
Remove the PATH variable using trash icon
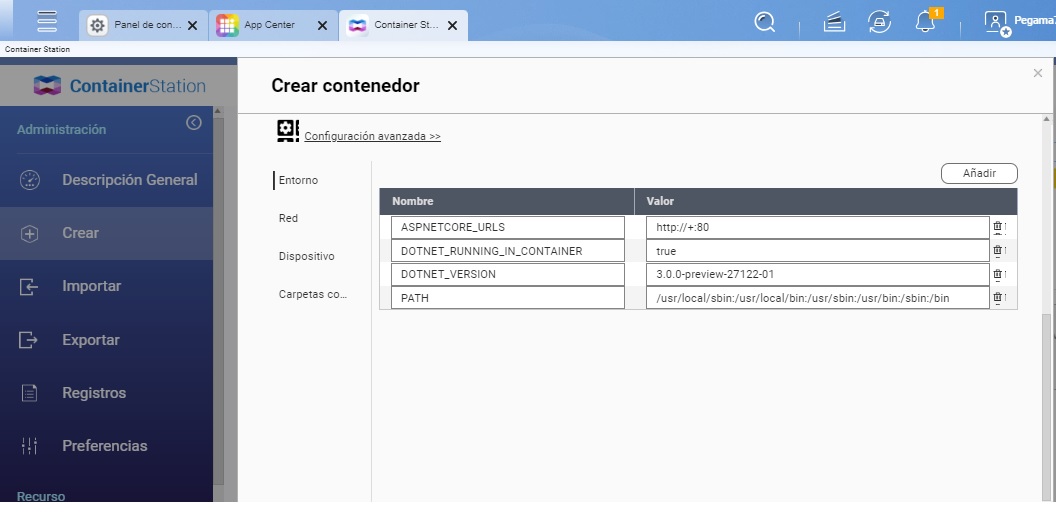997,298
